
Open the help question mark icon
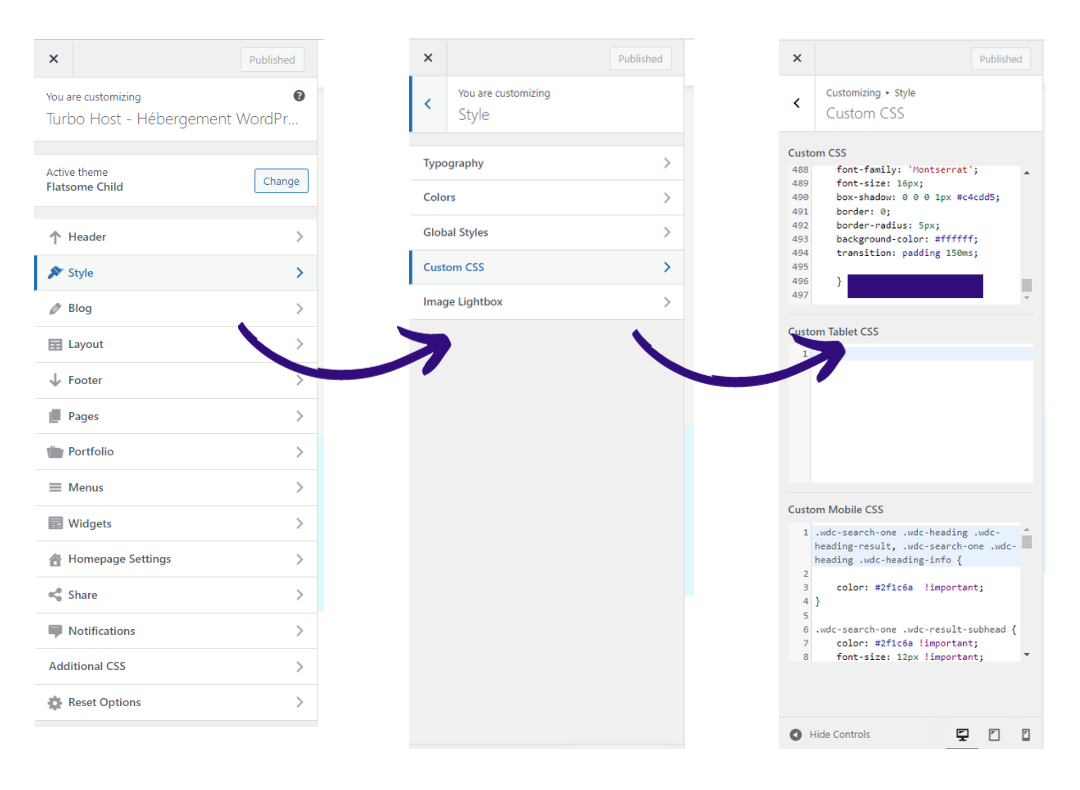pyautogui.click(x=299, y=96)
